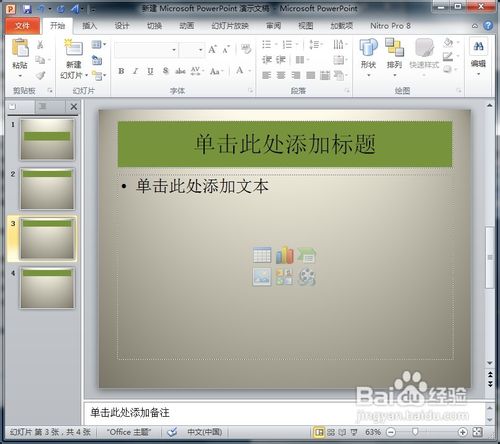Switch to Slide Sorter view icon
Image resolution: width=500 pixels, height=444 pixels.
pos(331,432)
